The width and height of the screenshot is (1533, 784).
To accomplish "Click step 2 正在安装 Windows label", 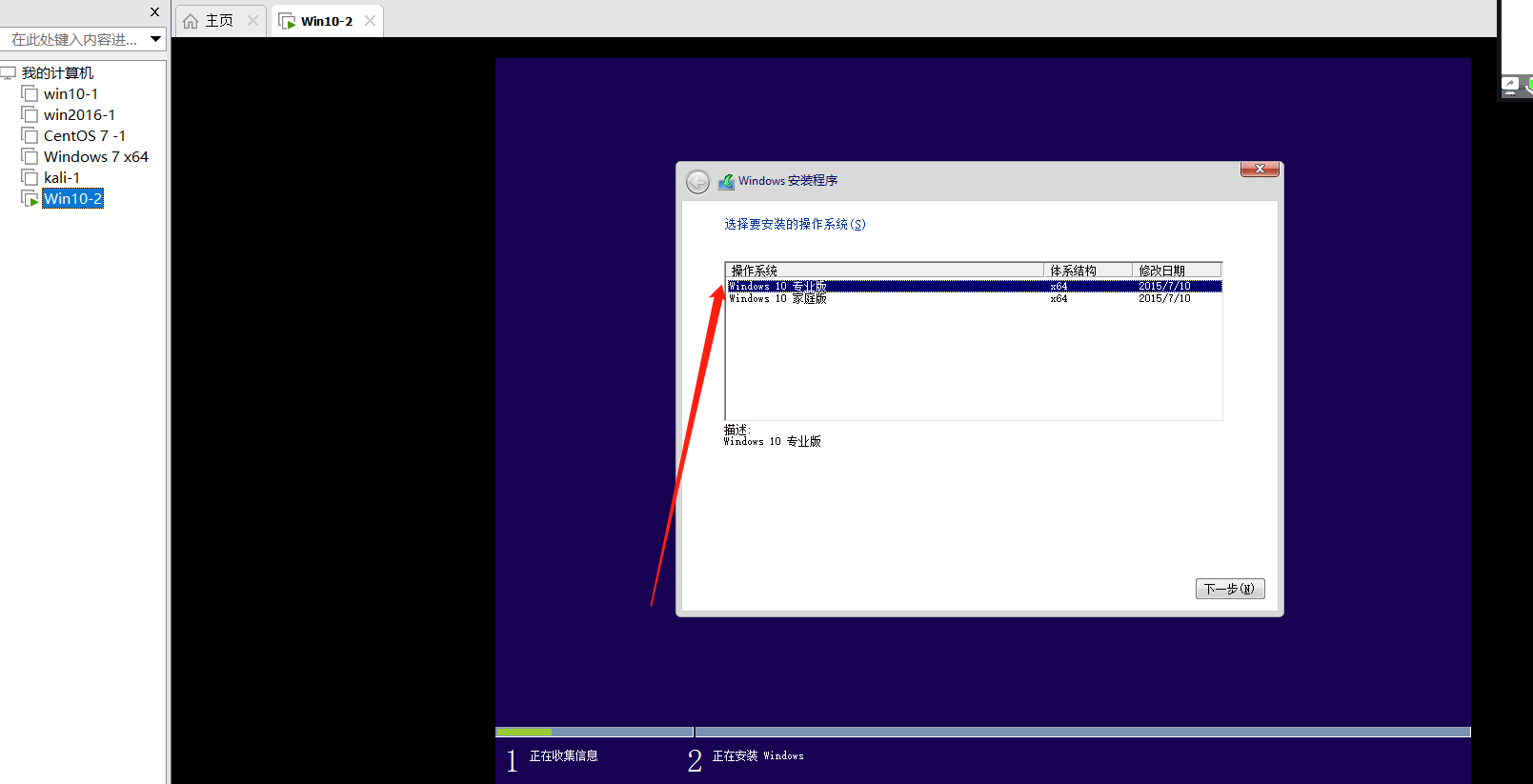I will click(757, 755).
